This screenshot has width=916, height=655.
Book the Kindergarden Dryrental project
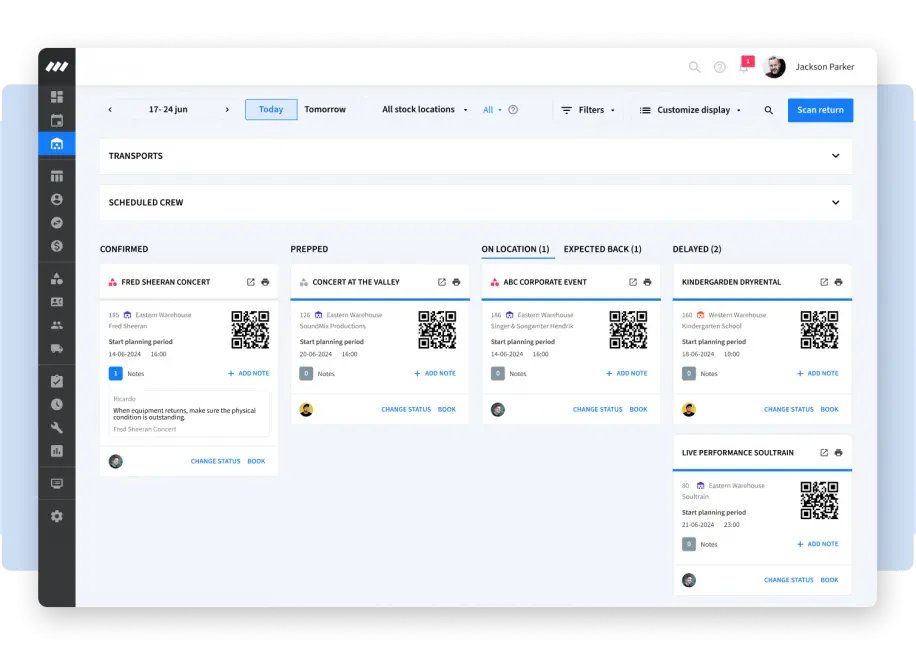(x=829, y=410)
